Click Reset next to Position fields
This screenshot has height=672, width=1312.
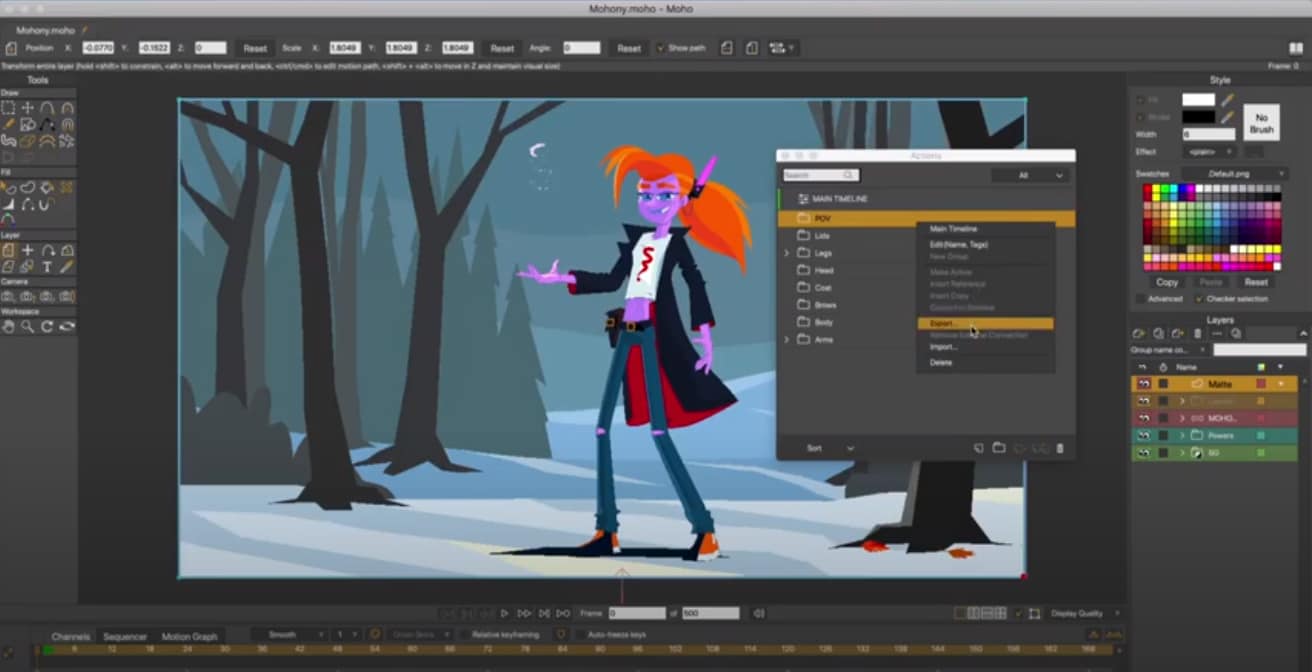pos(255,48)
